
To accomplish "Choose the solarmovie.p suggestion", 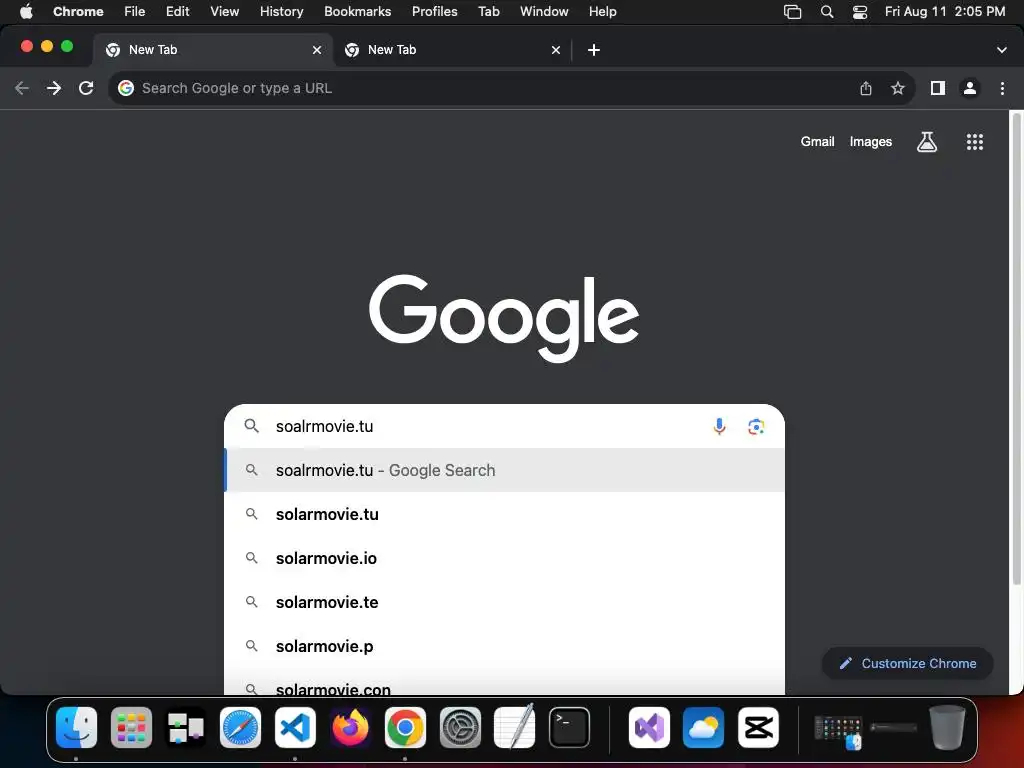I will [x=504, y=646].
